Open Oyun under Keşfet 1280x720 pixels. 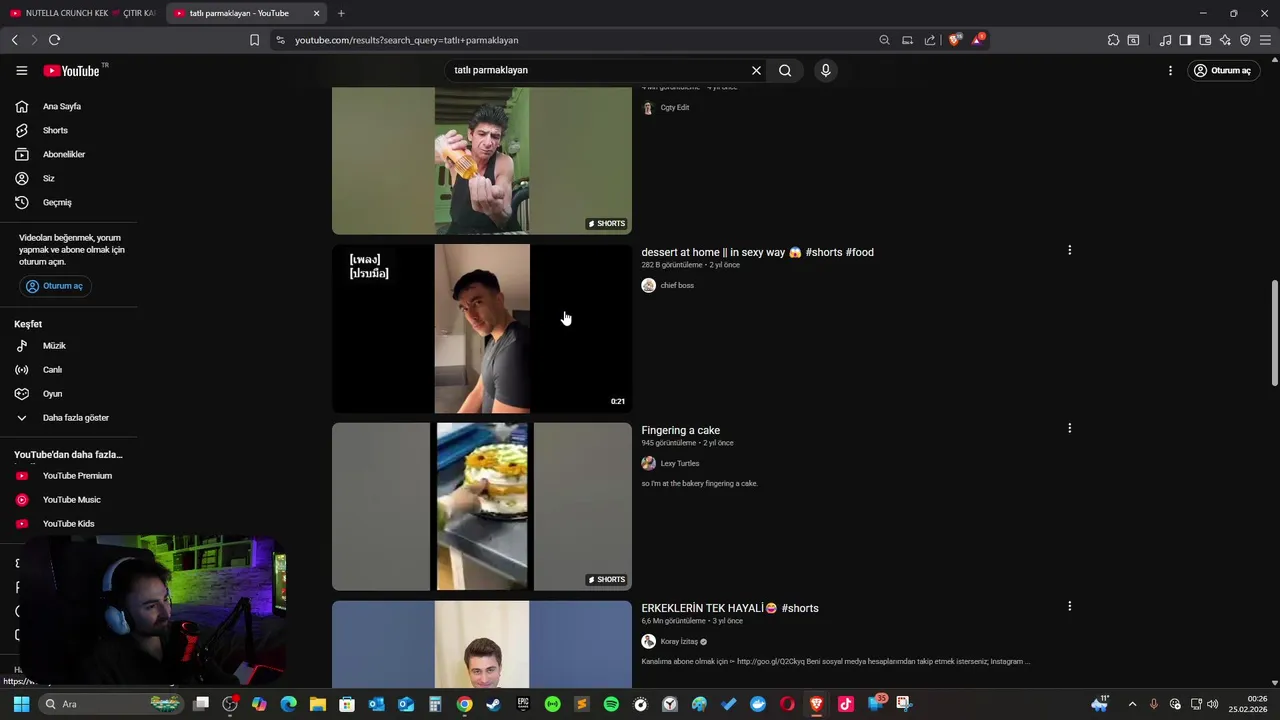(52, 394)
